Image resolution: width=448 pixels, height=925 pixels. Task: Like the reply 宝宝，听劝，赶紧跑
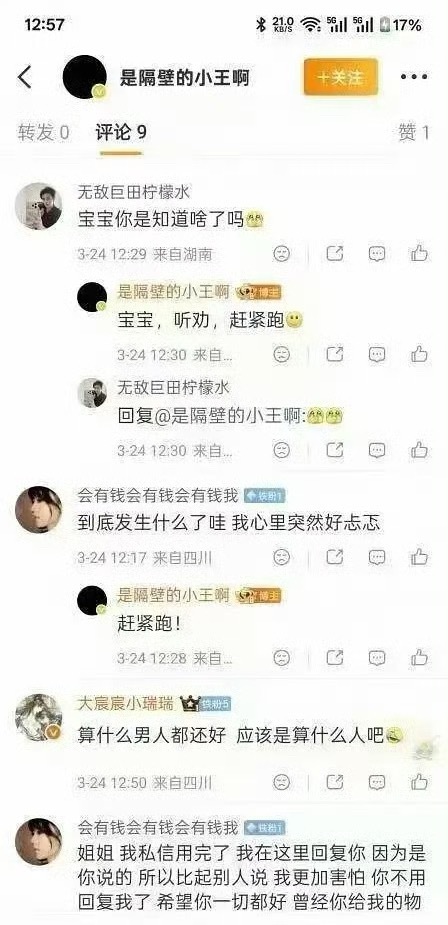coord(419,354)
